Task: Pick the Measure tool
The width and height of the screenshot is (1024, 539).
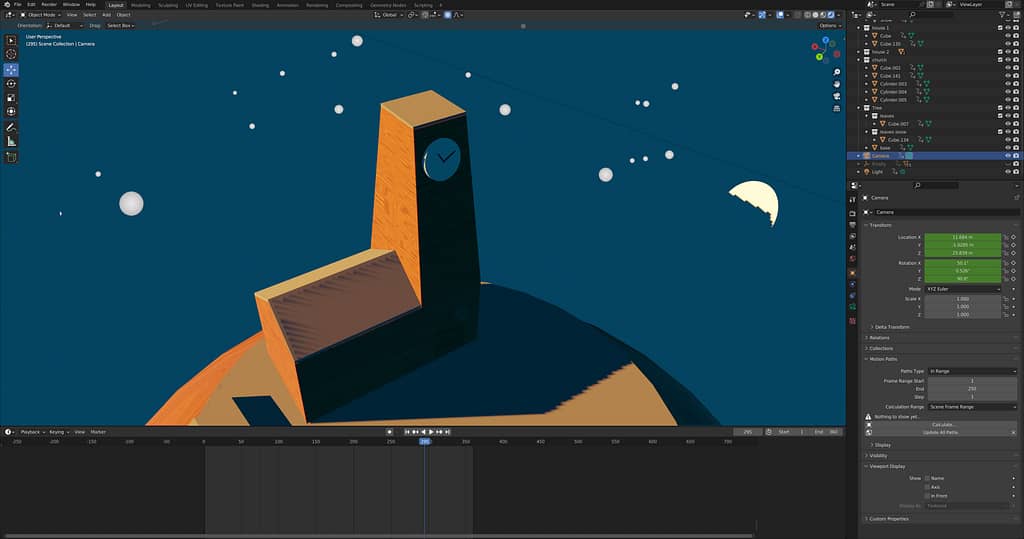Action: (11, 142)
